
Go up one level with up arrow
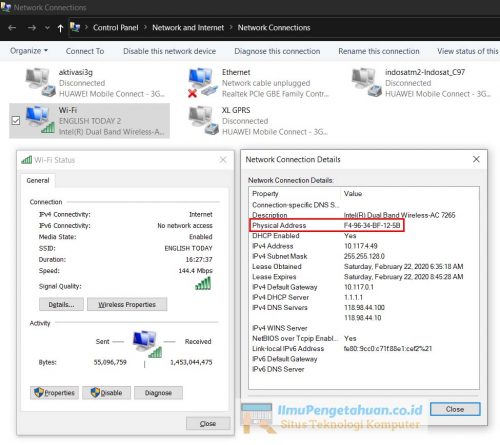click(60, 28)
